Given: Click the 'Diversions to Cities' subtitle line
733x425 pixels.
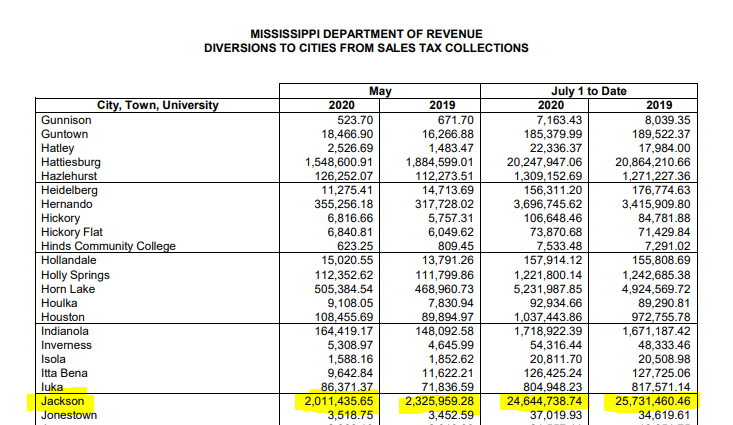Looking at the screenshot, I should click(x=365, y=47).
